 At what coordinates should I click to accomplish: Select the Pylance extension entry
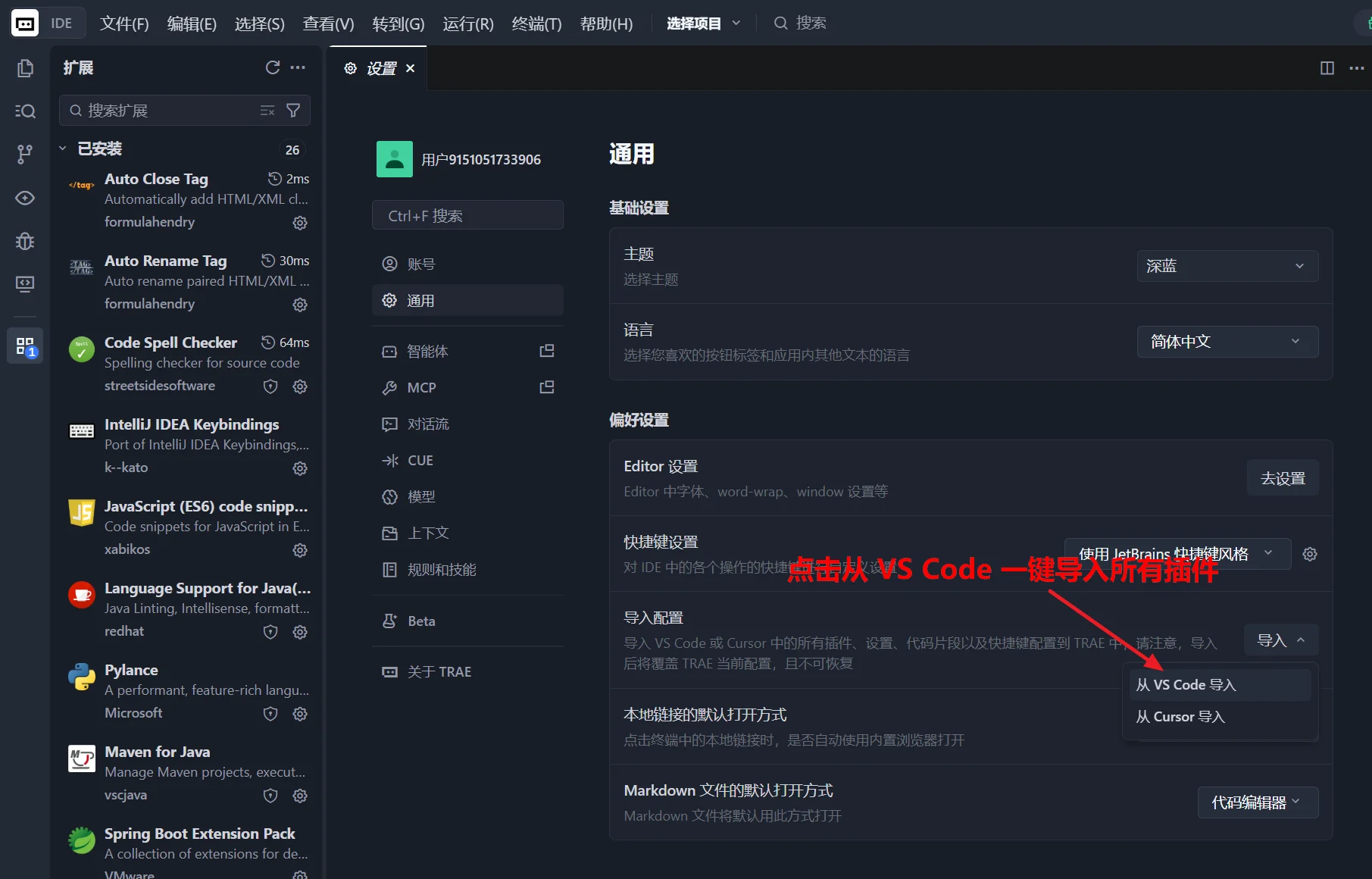[x=188, y=691]
